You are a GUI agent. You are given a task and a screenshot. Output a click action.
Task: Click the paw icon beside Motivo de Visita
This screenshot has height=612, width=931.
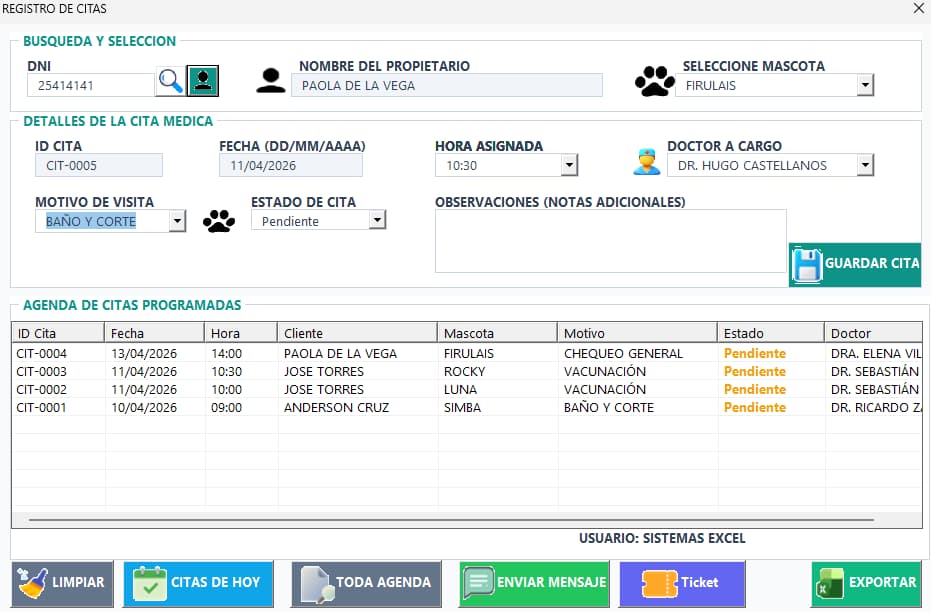click(218, 221)
